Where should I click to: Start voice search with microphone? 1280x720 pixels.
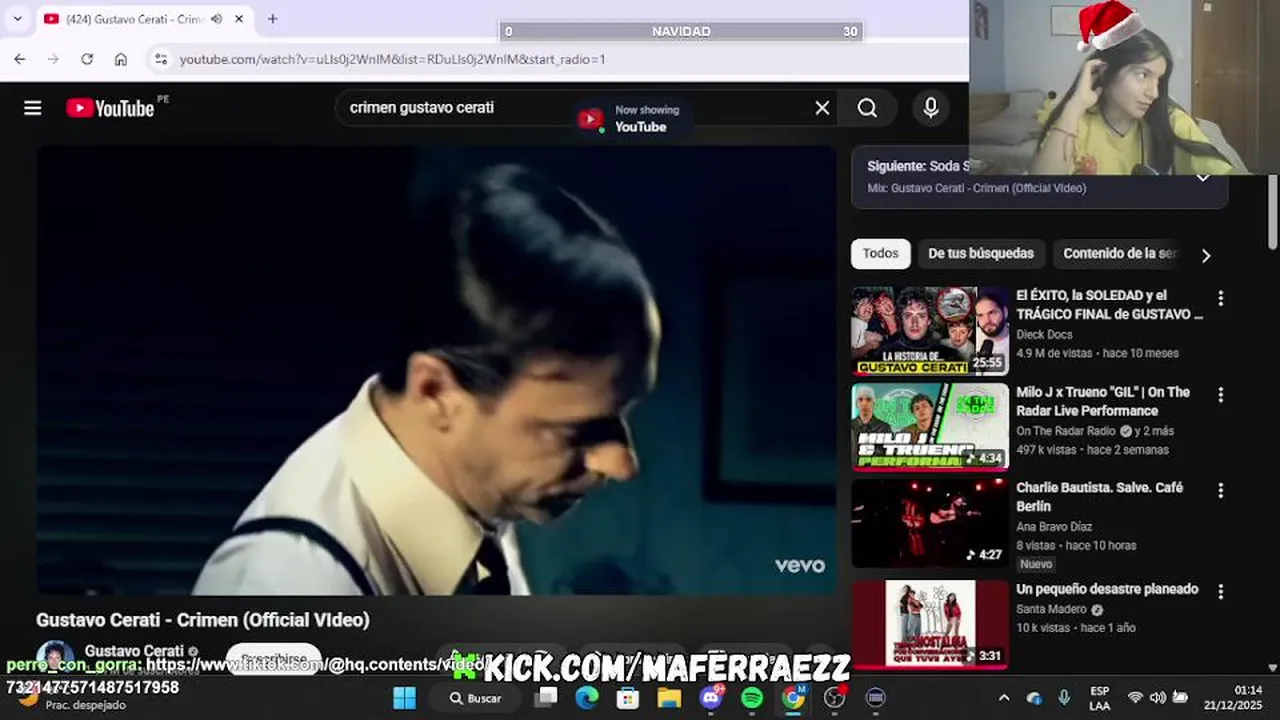coord(931,108)
